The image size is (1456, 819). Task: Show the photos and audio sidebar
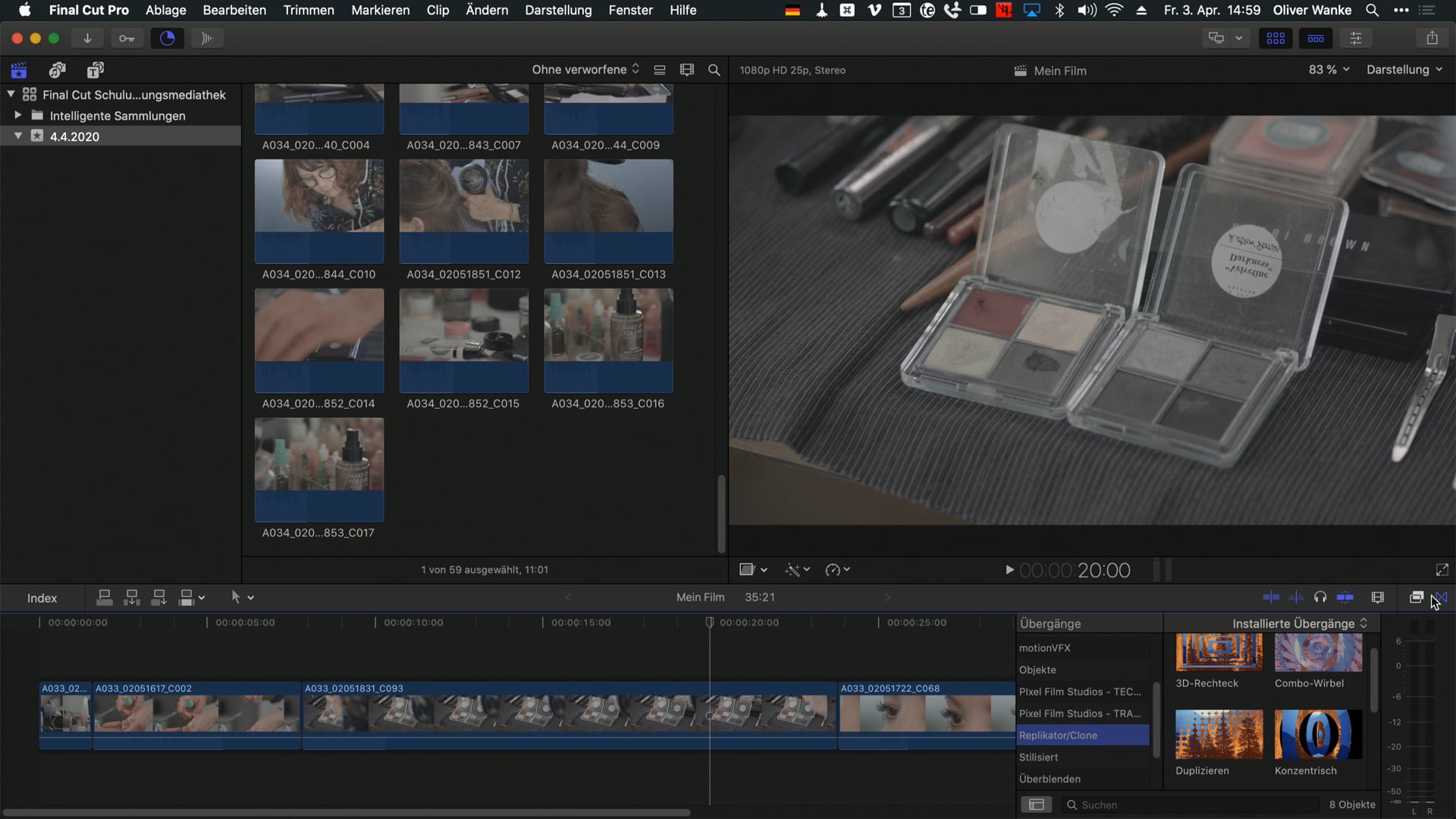pos(57,71)
